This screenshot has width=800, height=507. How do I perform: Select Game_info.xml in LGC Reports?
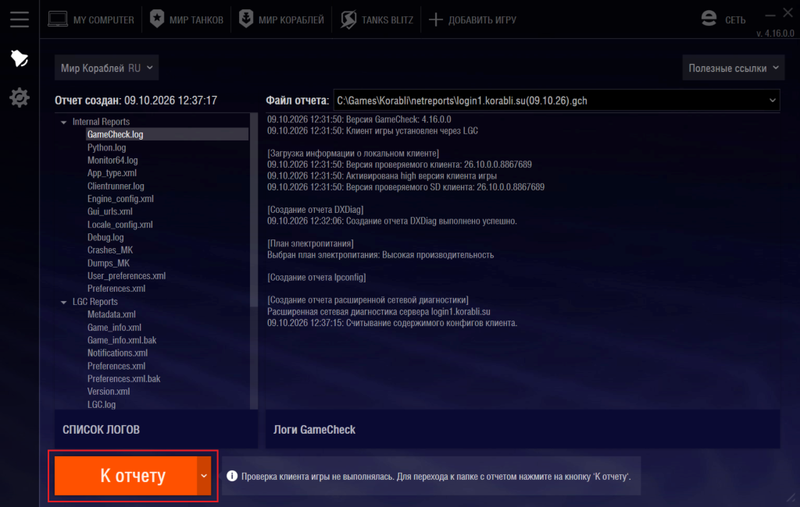[114, 327]
